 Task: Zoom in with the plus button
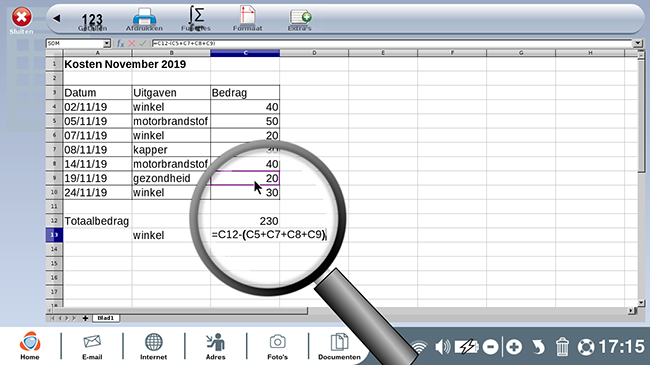pyautogui.click(x=514, y=347)
